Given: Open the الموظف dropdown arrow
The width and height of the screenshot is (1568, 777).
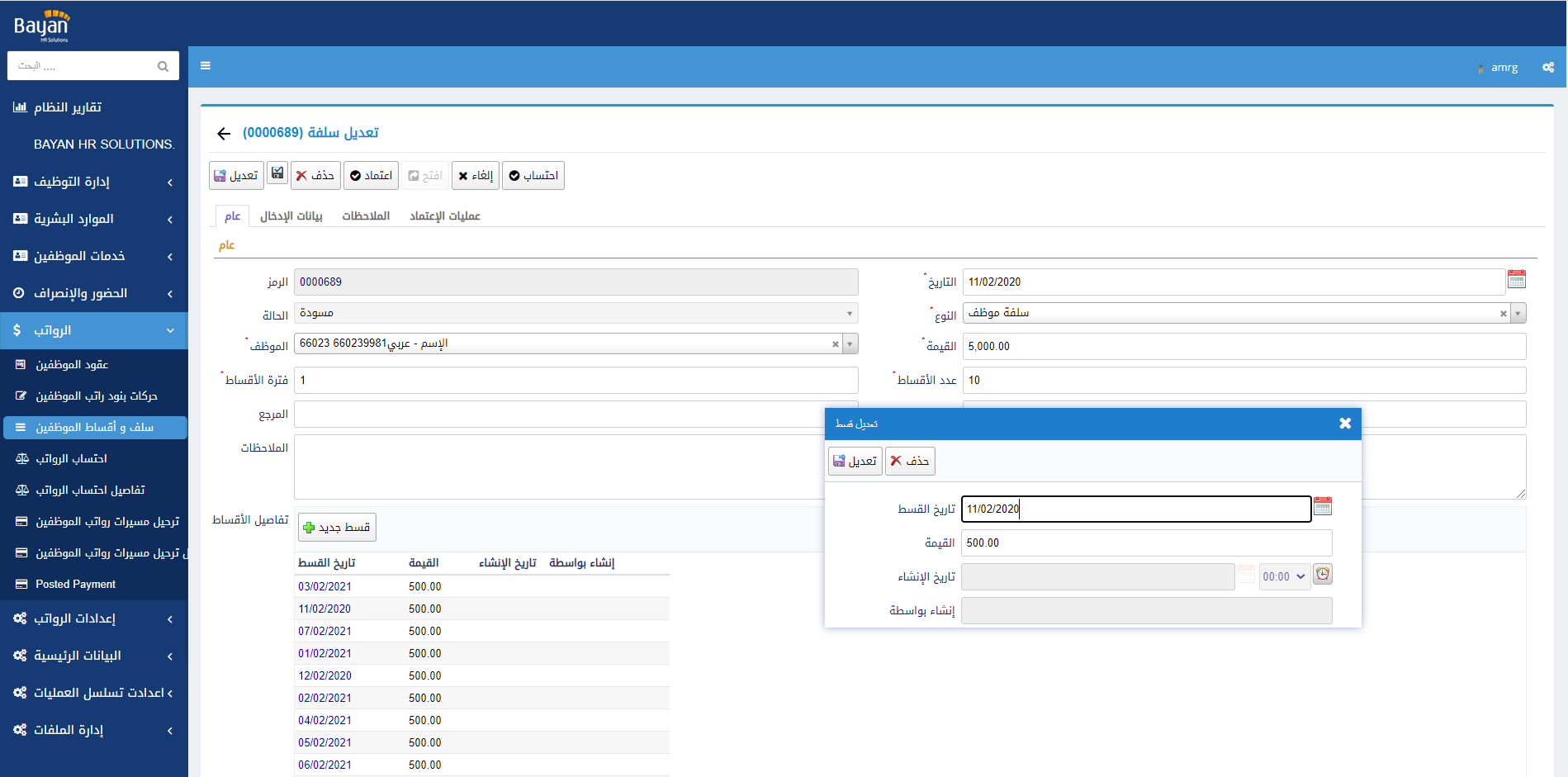Looking at the screenshot, I should tap(850, 344).
